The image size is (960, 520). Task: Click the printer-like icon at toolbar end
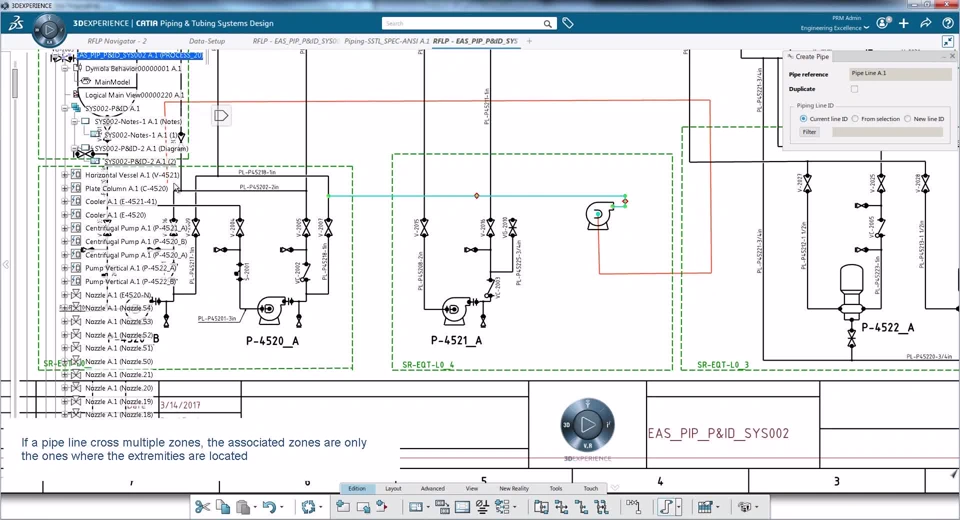coord(744,507)
